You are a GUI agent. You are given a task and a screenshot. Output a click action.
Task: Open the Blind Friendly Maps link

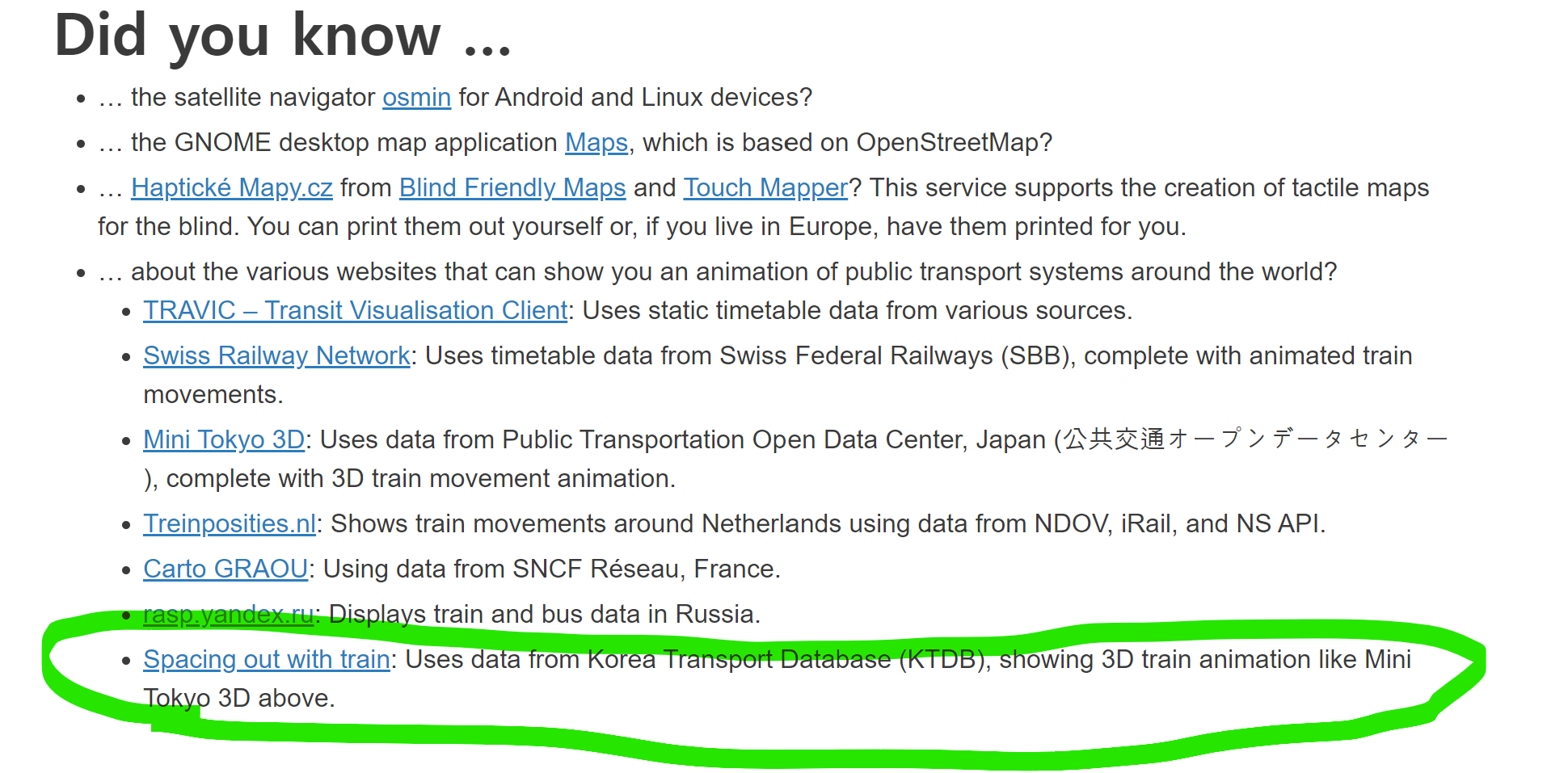click(512, 188)
